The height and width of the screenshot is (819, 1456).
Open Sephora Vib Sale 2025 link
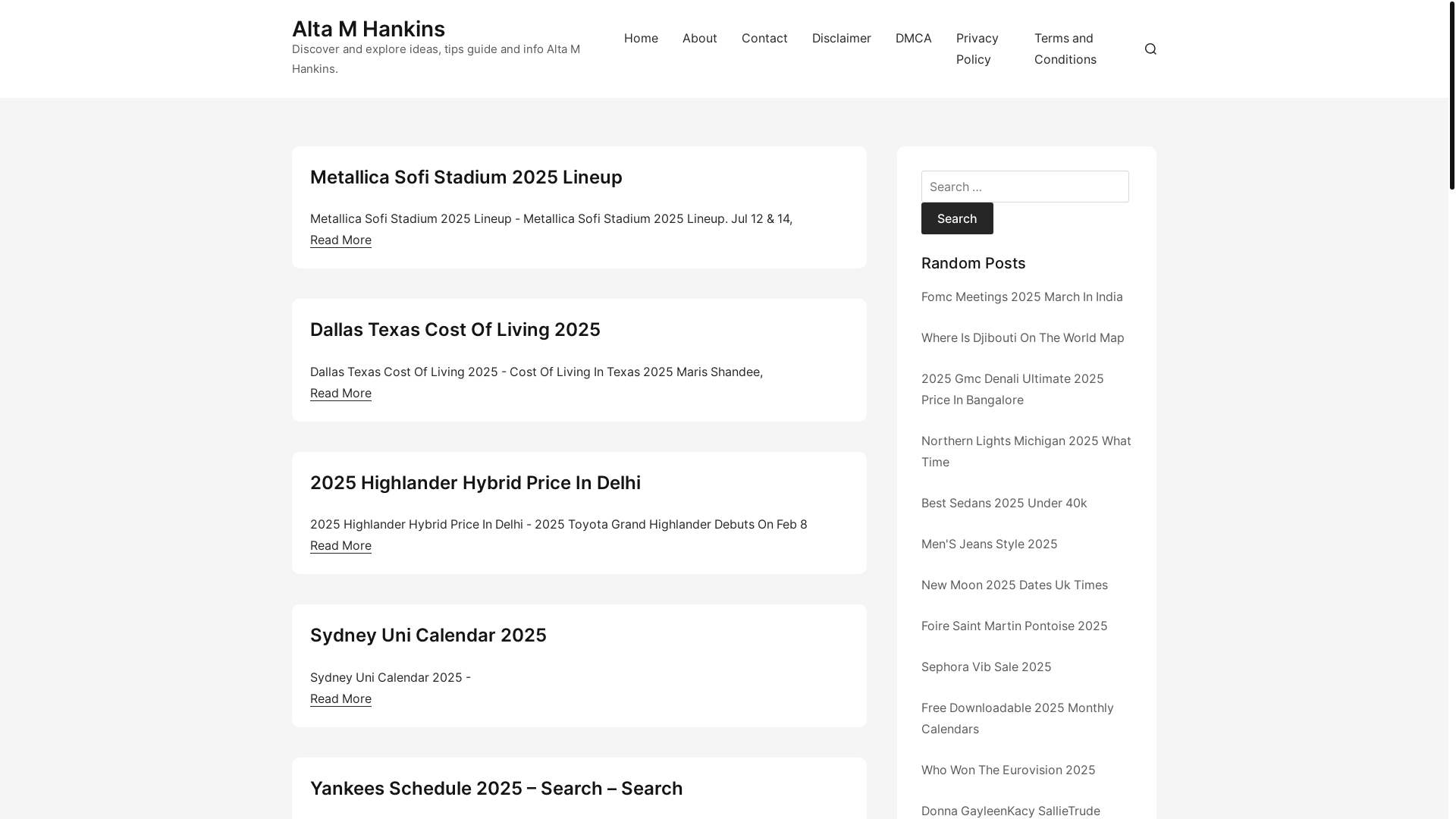pos(986,667)
